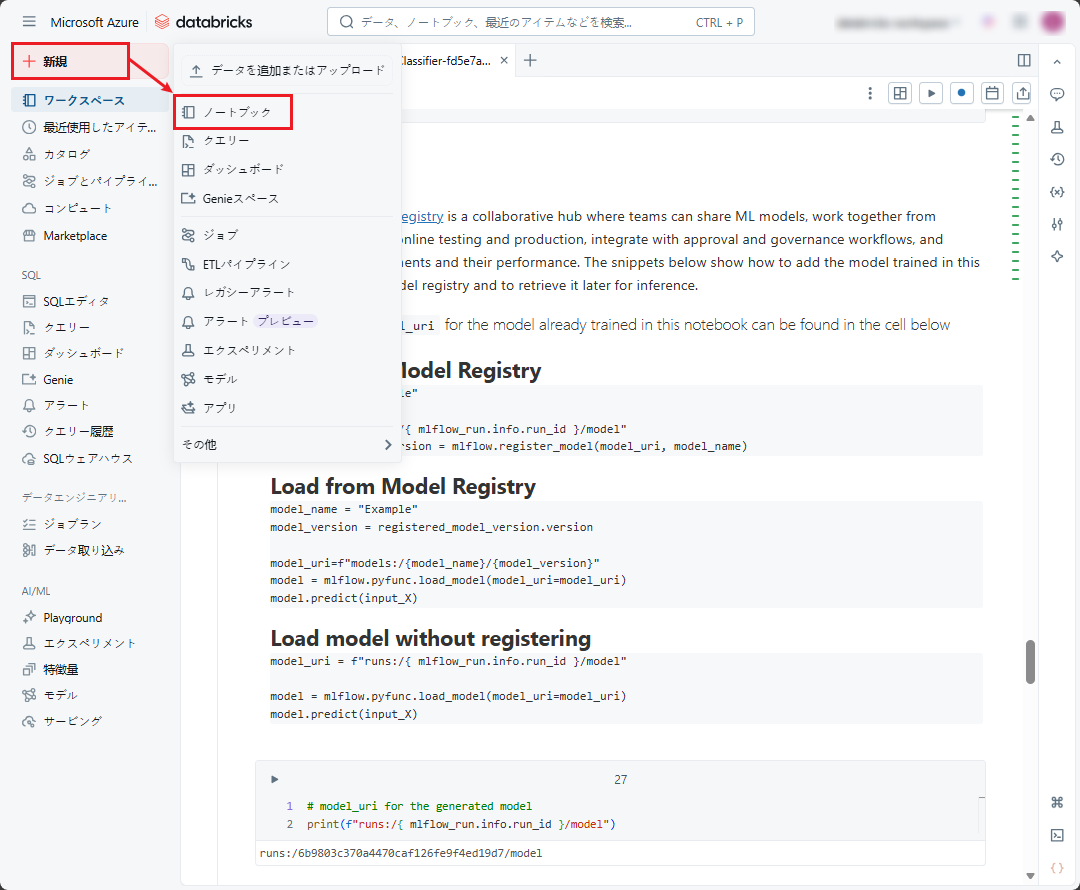This screenshot has height=890, width=1080.
Task: Open the variables {x} panel
Action: point(1057,192)
